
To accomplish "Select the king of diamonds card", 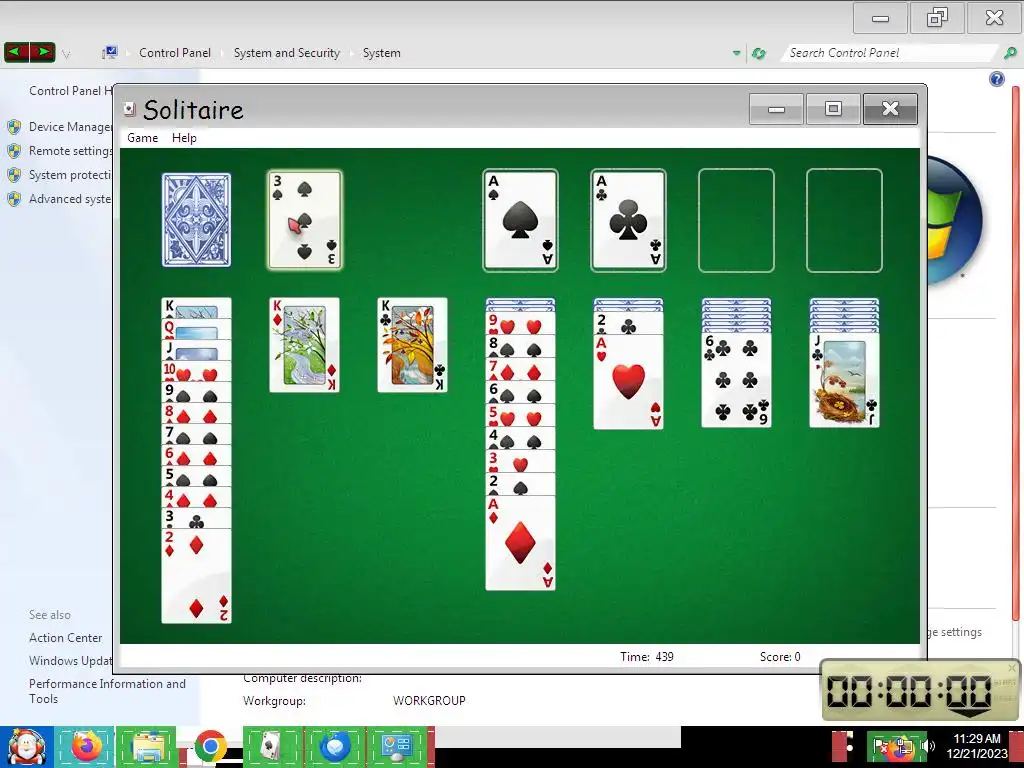I will [304, 345].
